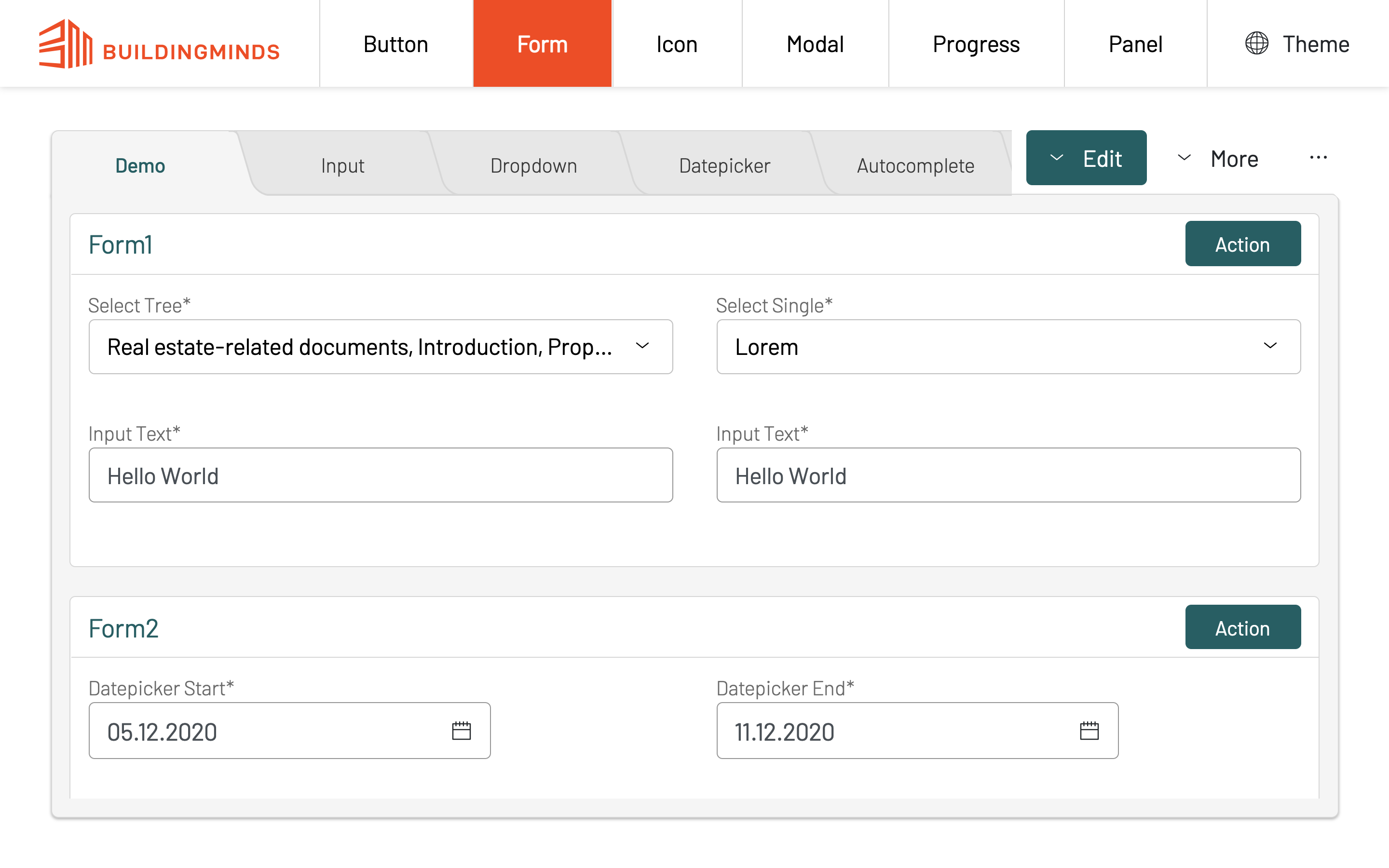Viewport: 1389px width, 868px height.
Task: Click the Datepicker Start* label
Action: point(161,688)
